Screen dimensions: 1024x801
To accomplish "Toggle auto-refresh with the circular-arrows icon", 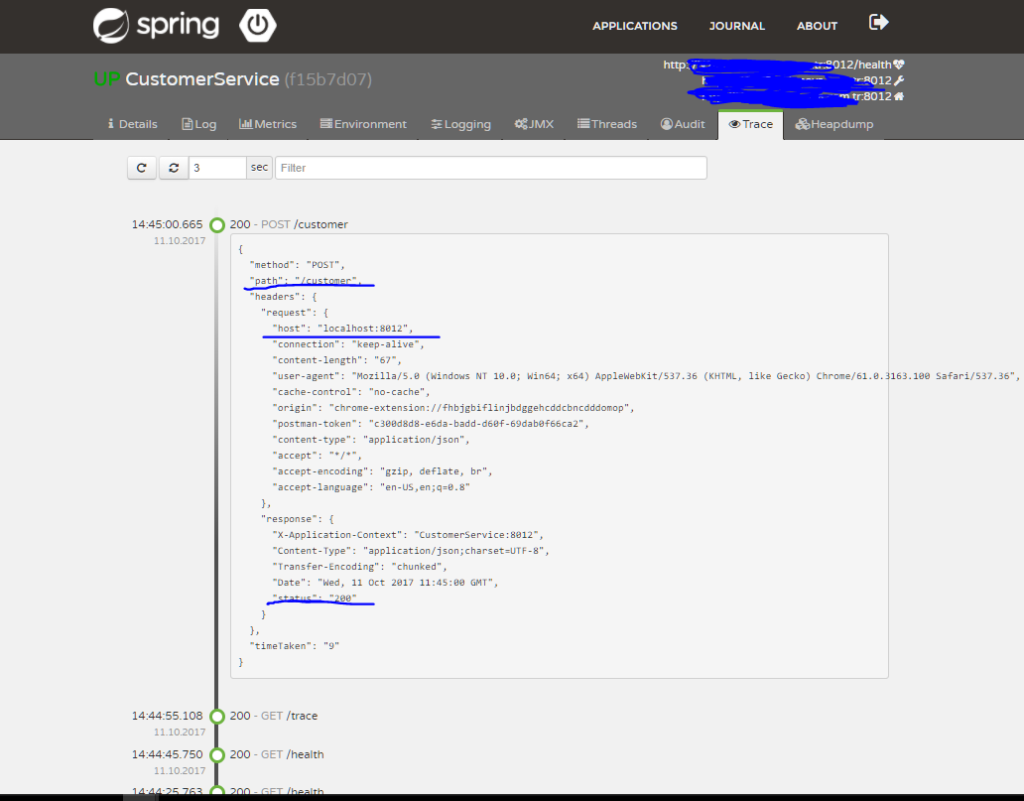I will coord(172,167).
